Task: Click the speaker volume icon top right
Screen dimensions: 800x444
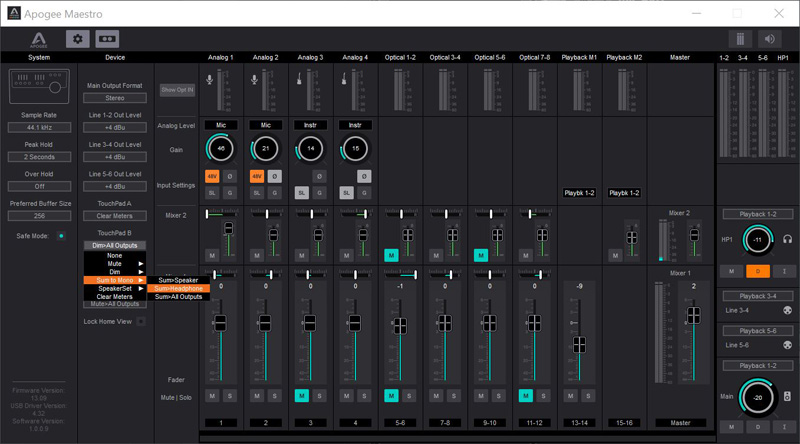Action: pyautogui.click(x=769, y=39)
